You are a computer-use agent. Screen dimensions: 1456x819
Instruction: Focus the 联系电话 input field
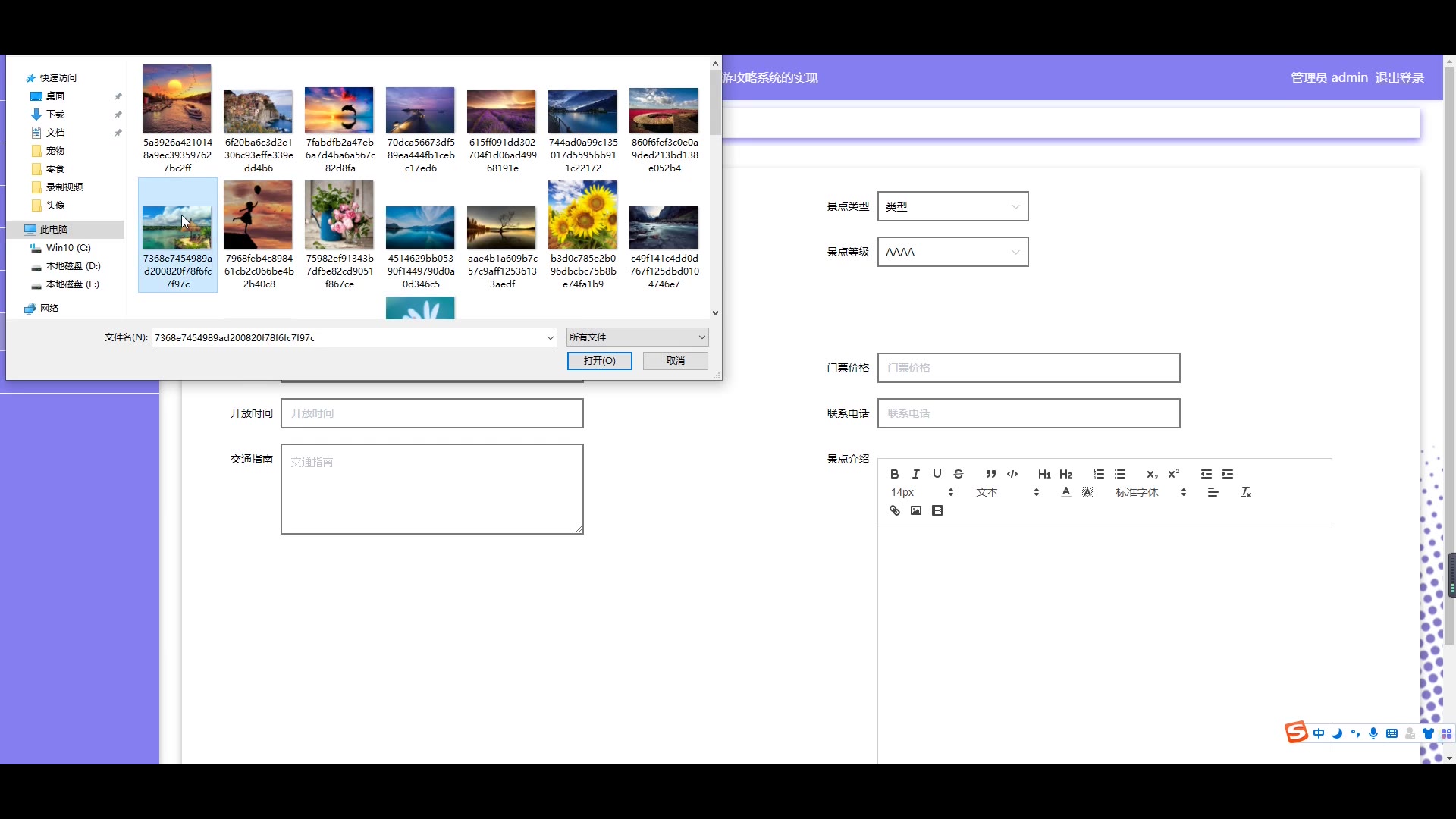tap(1028, 413)
